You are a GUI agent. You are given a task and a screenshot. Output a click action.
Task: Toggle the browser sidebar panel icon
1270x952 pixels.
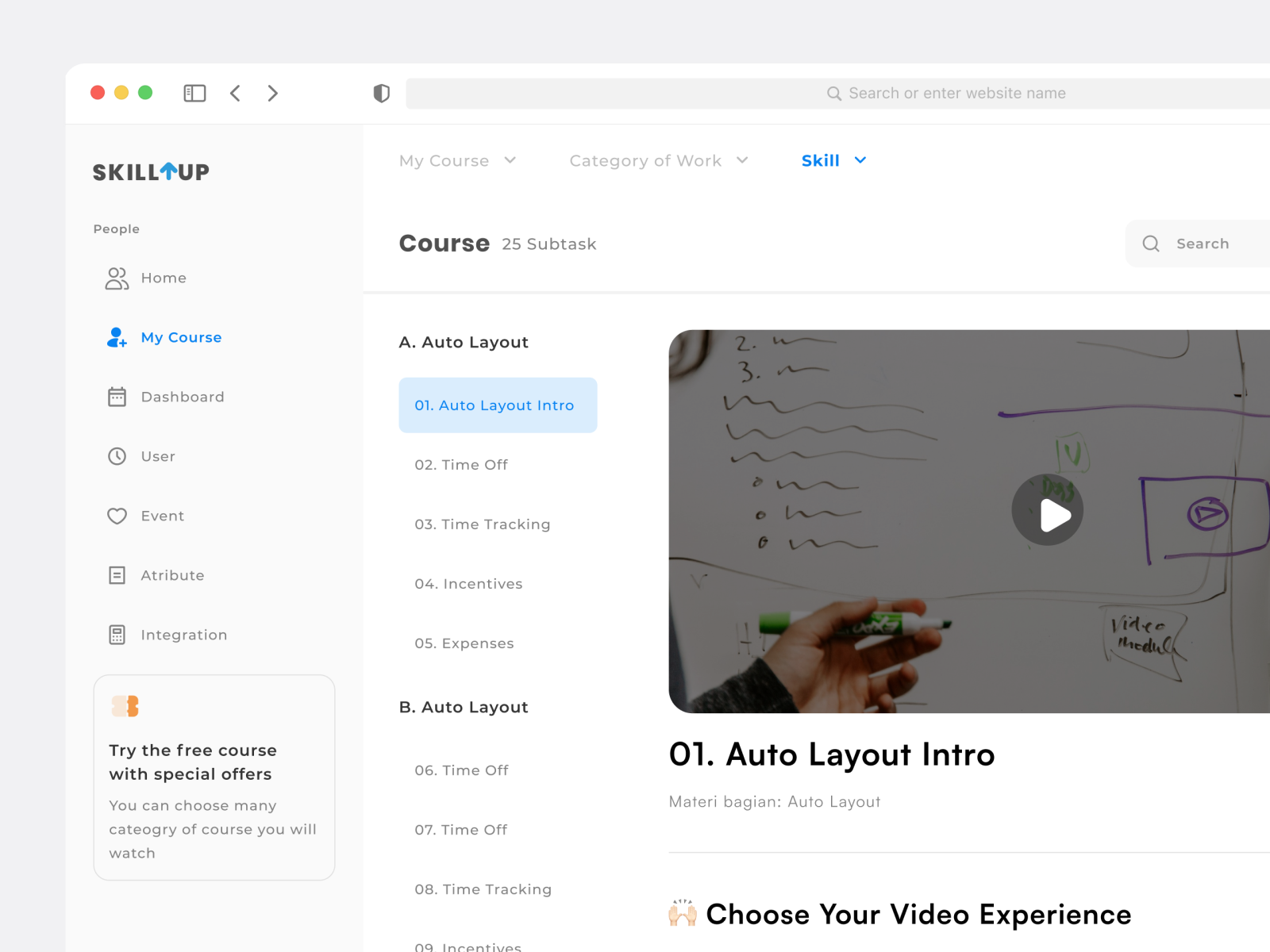194,93
